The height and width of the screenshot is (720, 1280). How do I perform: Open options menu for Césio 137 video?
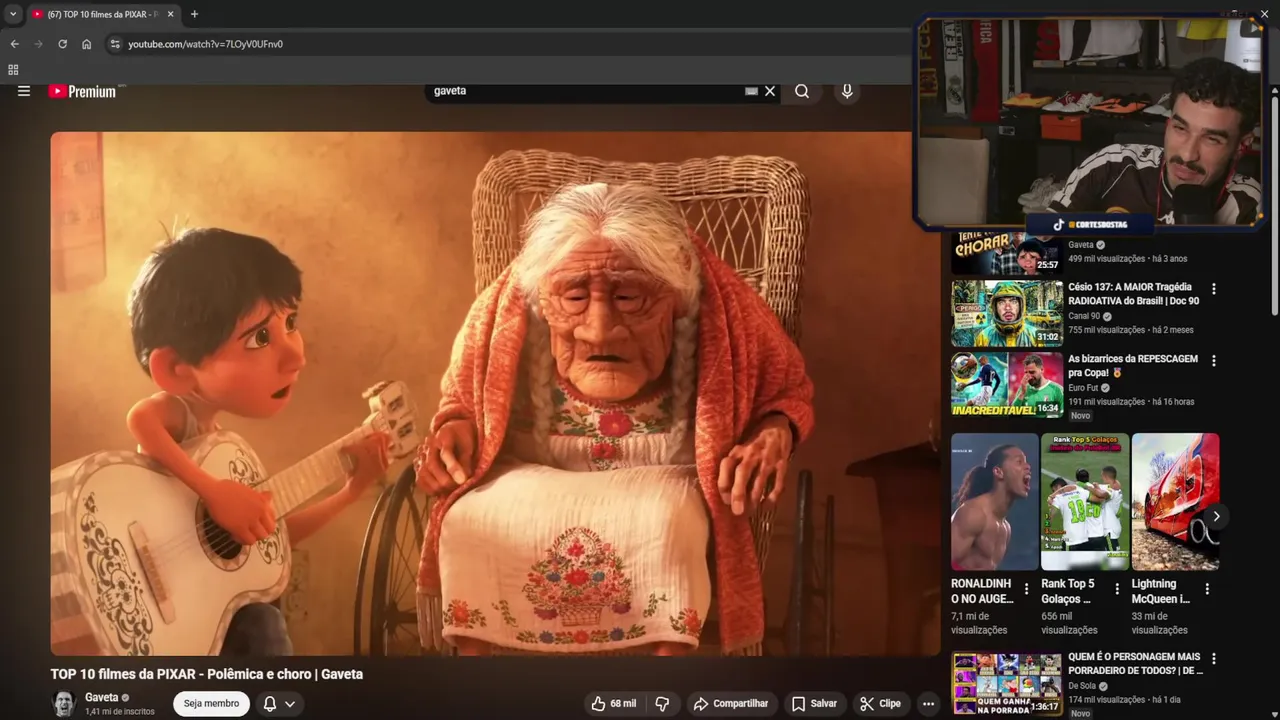tap(1214, 289)
